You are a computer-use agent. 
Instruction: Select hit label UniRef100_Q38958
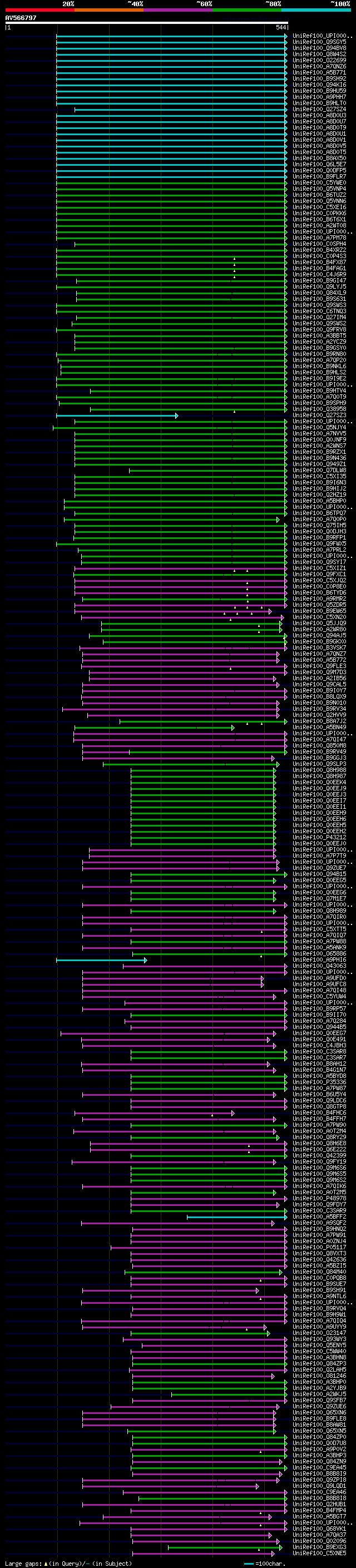pos(319,409)
